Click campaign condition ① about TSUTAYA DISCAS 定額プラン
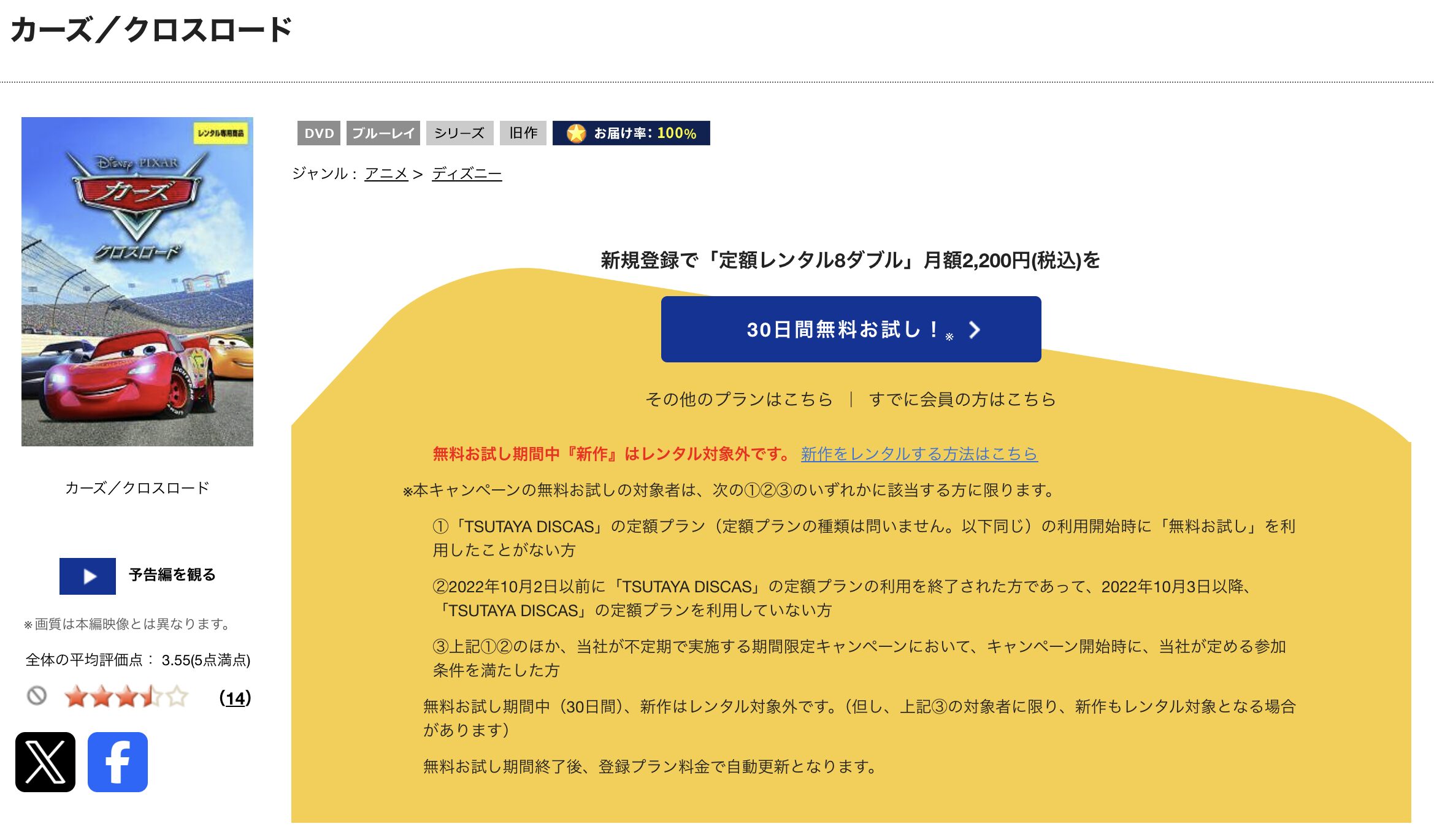Screen dimensions: 1434x840 pyautogui.click(x=864, y=538)
